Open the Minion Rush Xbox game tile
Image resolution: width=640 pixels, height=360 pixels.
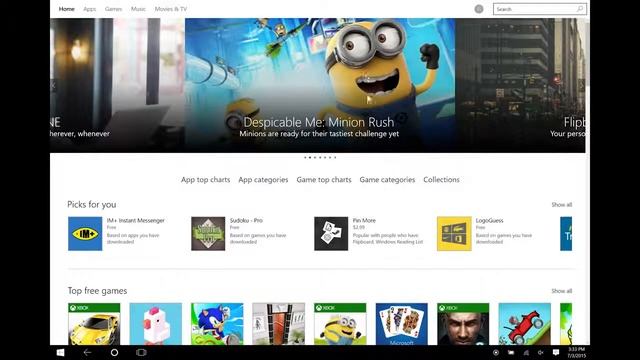[340, 324]
